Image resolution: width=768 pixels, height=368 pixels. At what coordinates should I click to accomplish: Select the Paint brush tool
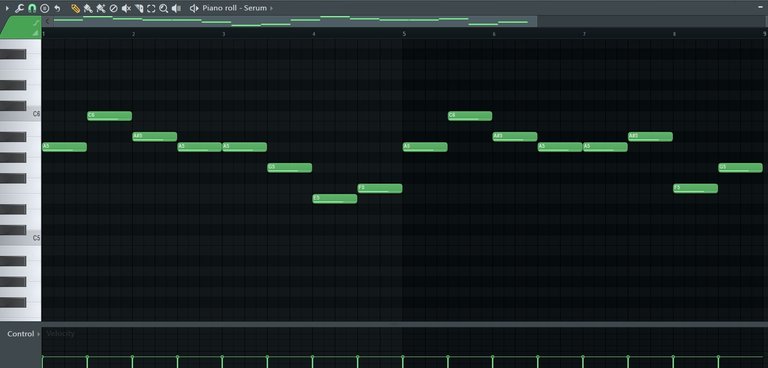(x=88, y=8)
